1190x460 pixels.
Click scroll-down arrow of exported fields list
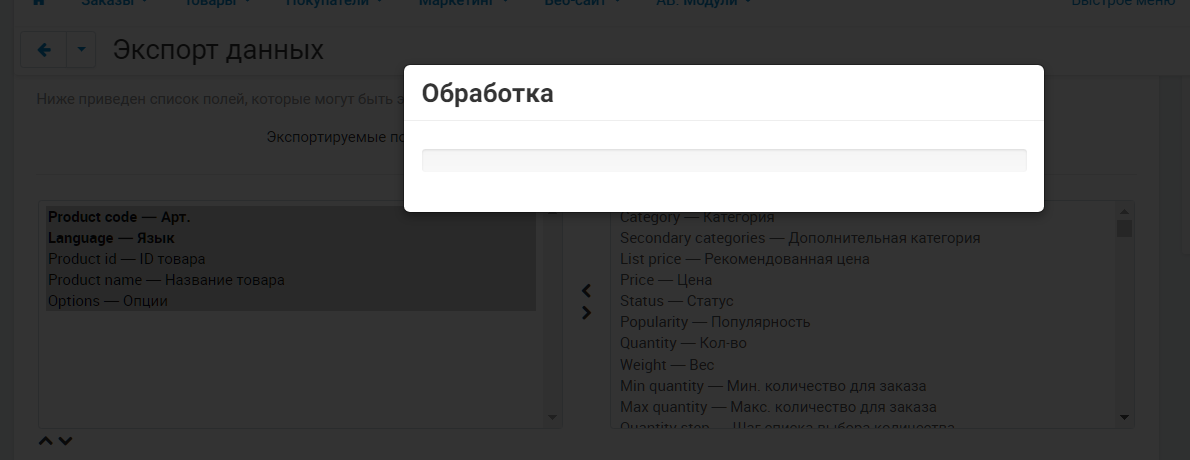552,417
